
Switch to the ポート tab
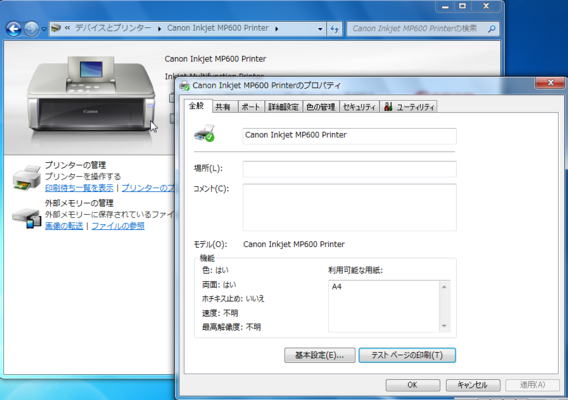(251, 107)
